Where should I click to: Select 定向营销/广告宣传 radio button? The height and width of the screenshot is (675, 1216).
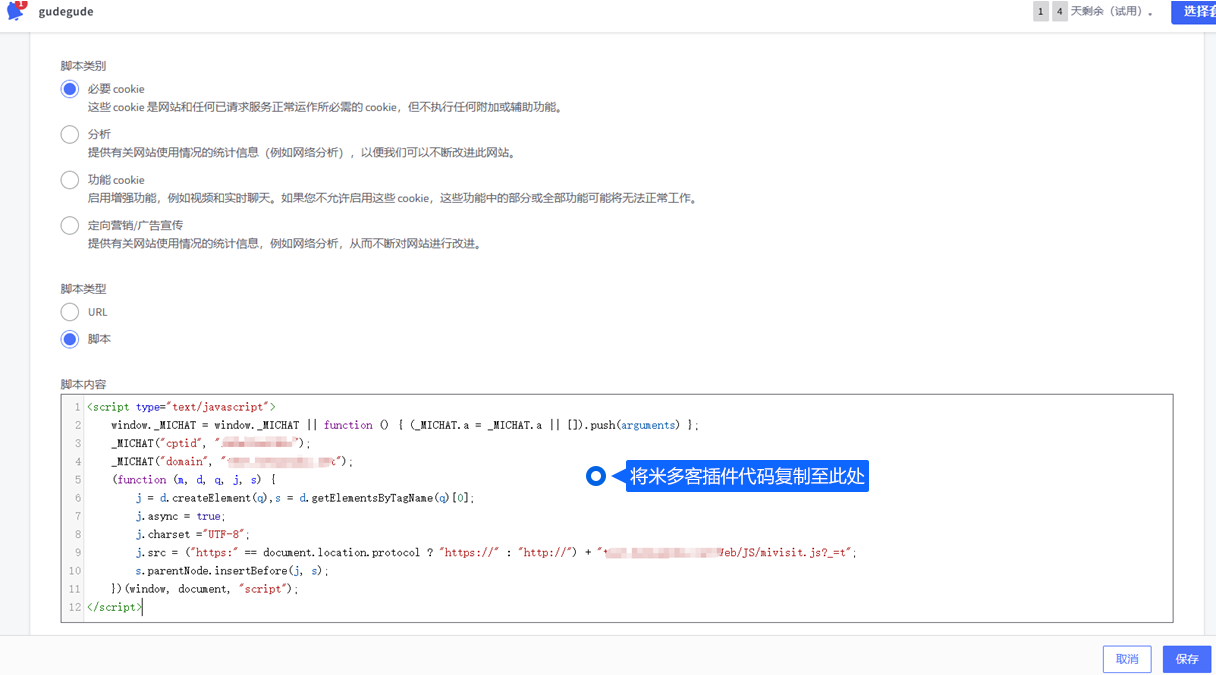click(x=70, y=225)
